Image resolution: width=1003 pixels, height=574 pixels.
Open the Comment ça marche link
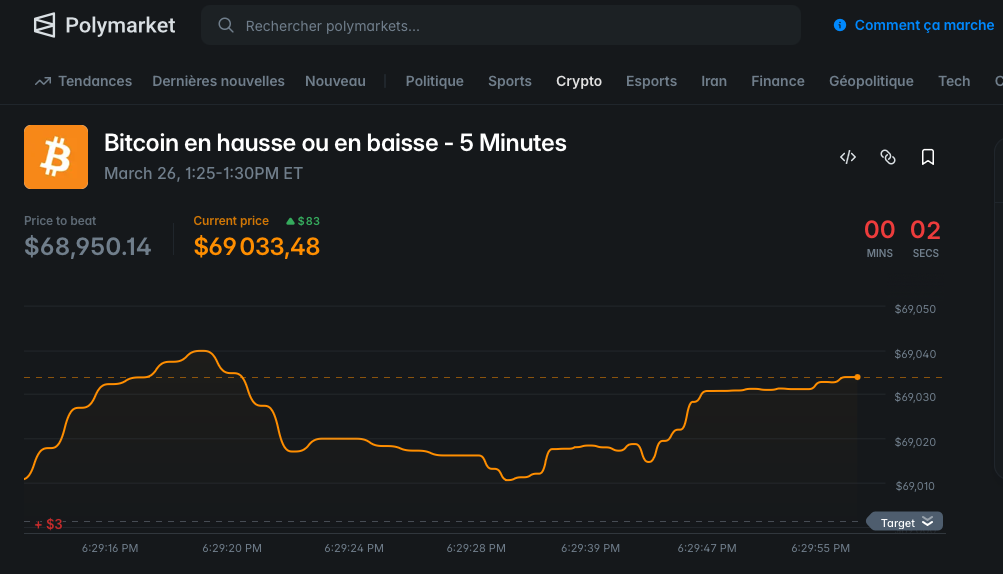click(924, 25)
